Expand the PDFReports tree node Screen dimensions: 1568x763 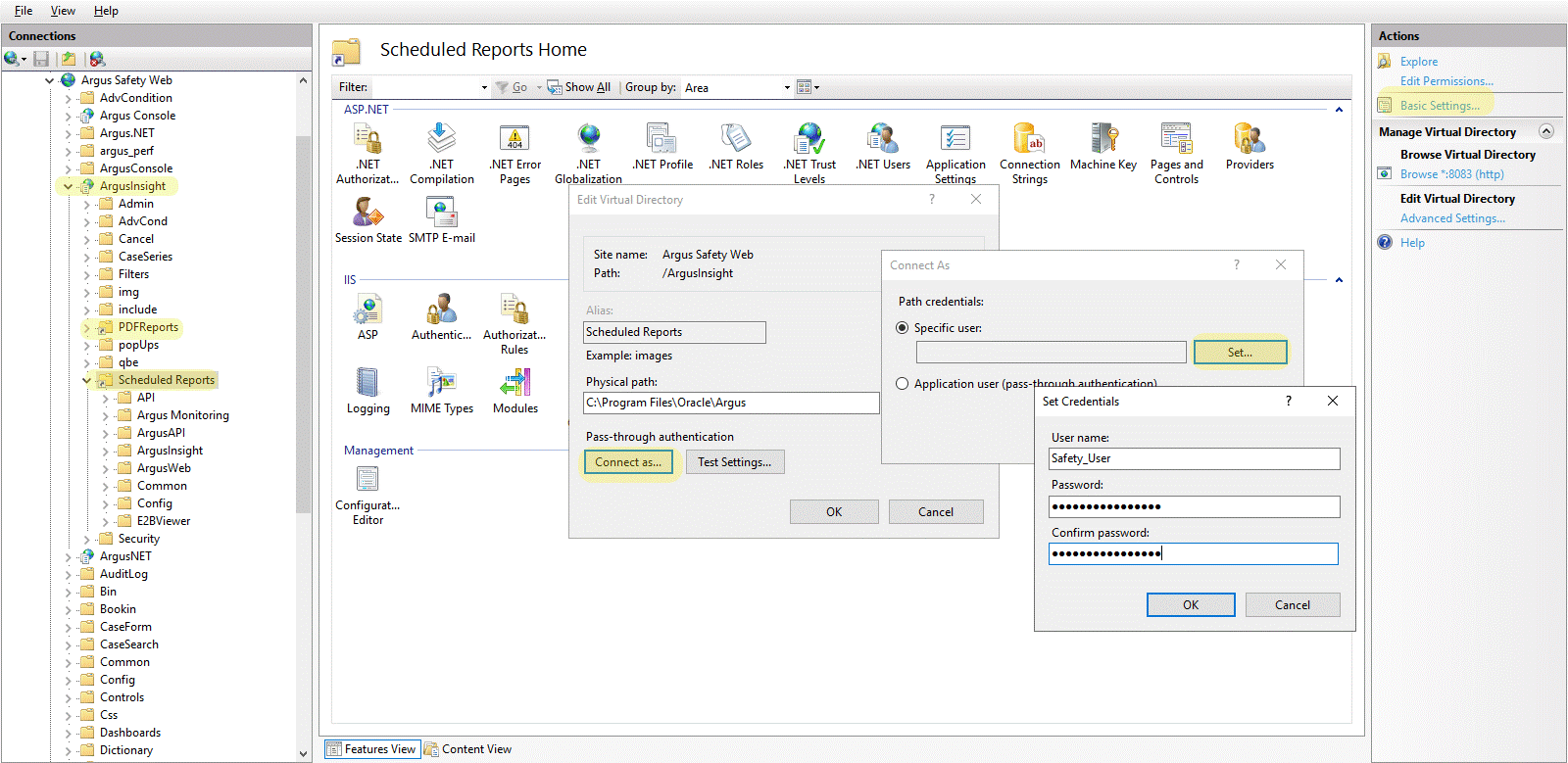click(86, 327)
